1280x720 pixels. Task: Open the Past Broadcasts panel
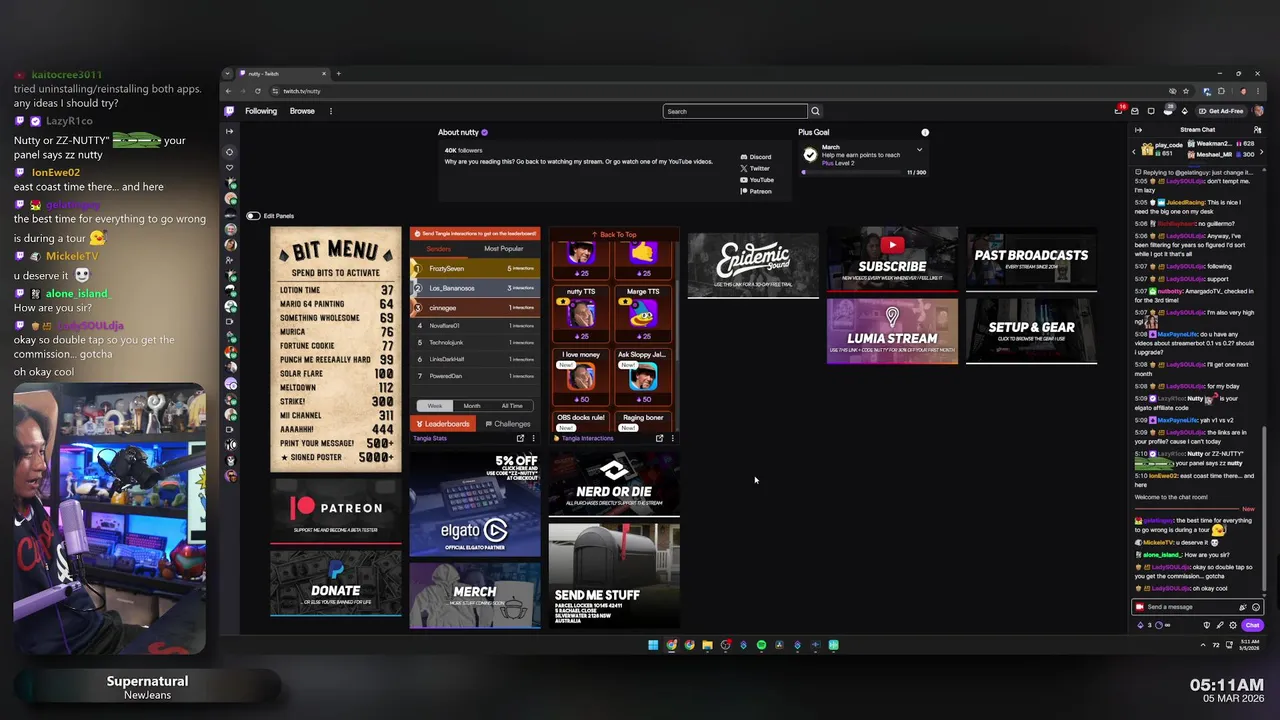tap(1031, 259)
